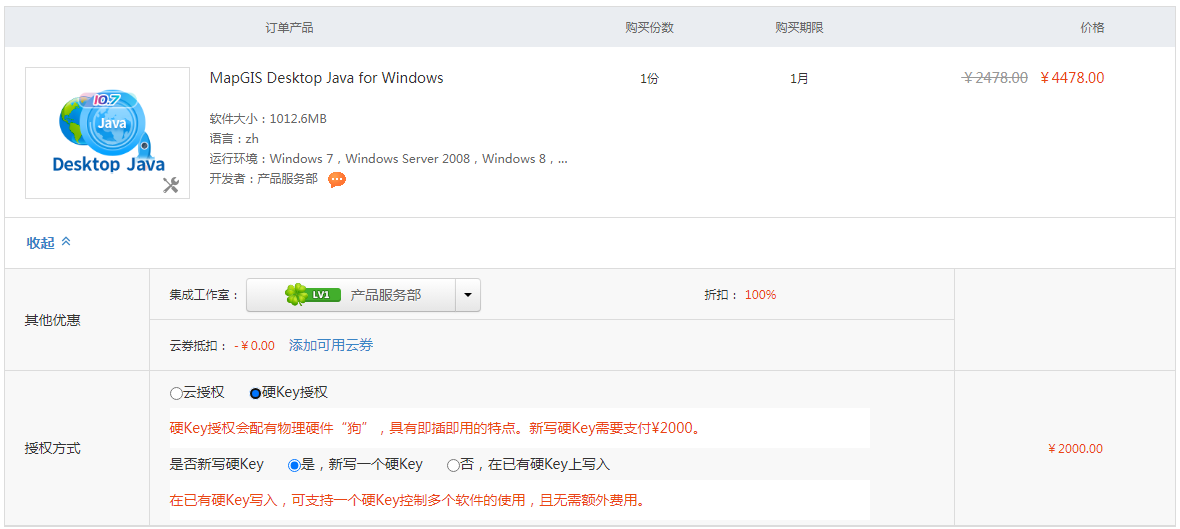Click the red note about 物理硬件“狗”
Screen dimensions: 1180x529
(x=436, y=428)
